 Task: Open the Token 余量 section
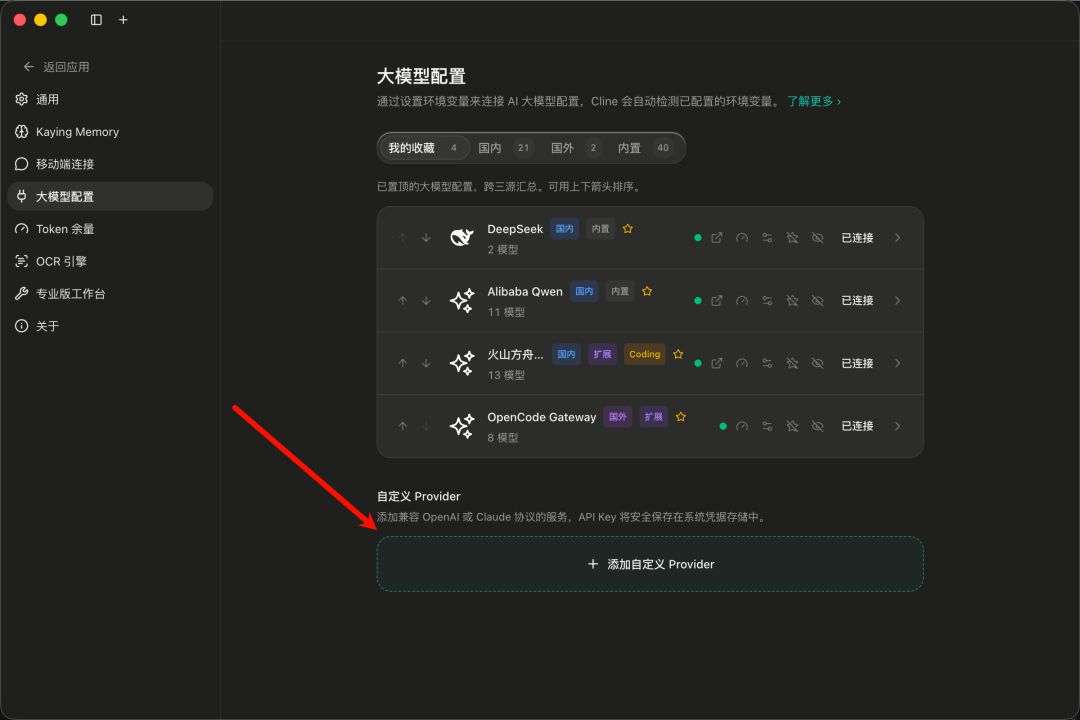point(110,229)
